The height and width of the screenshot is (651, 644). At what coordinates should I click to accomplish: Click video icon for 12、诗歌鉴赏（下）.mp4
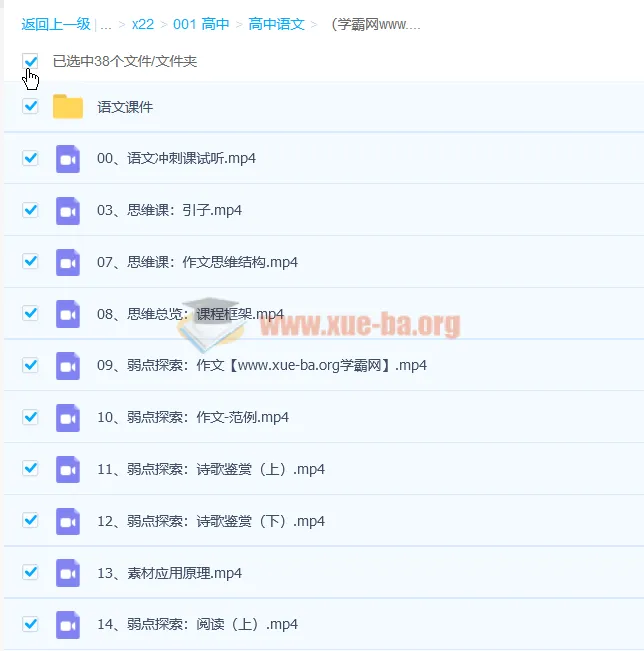point(68,521)
